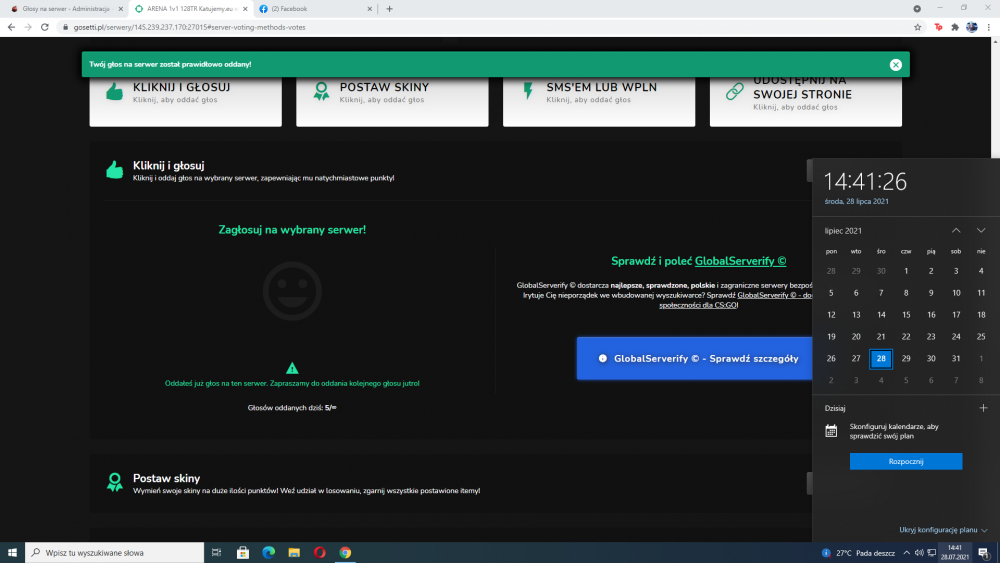This screenshot has height=563, width=1000.
Task: Open the Chrome profile avatar
Action: pos(971,27)
